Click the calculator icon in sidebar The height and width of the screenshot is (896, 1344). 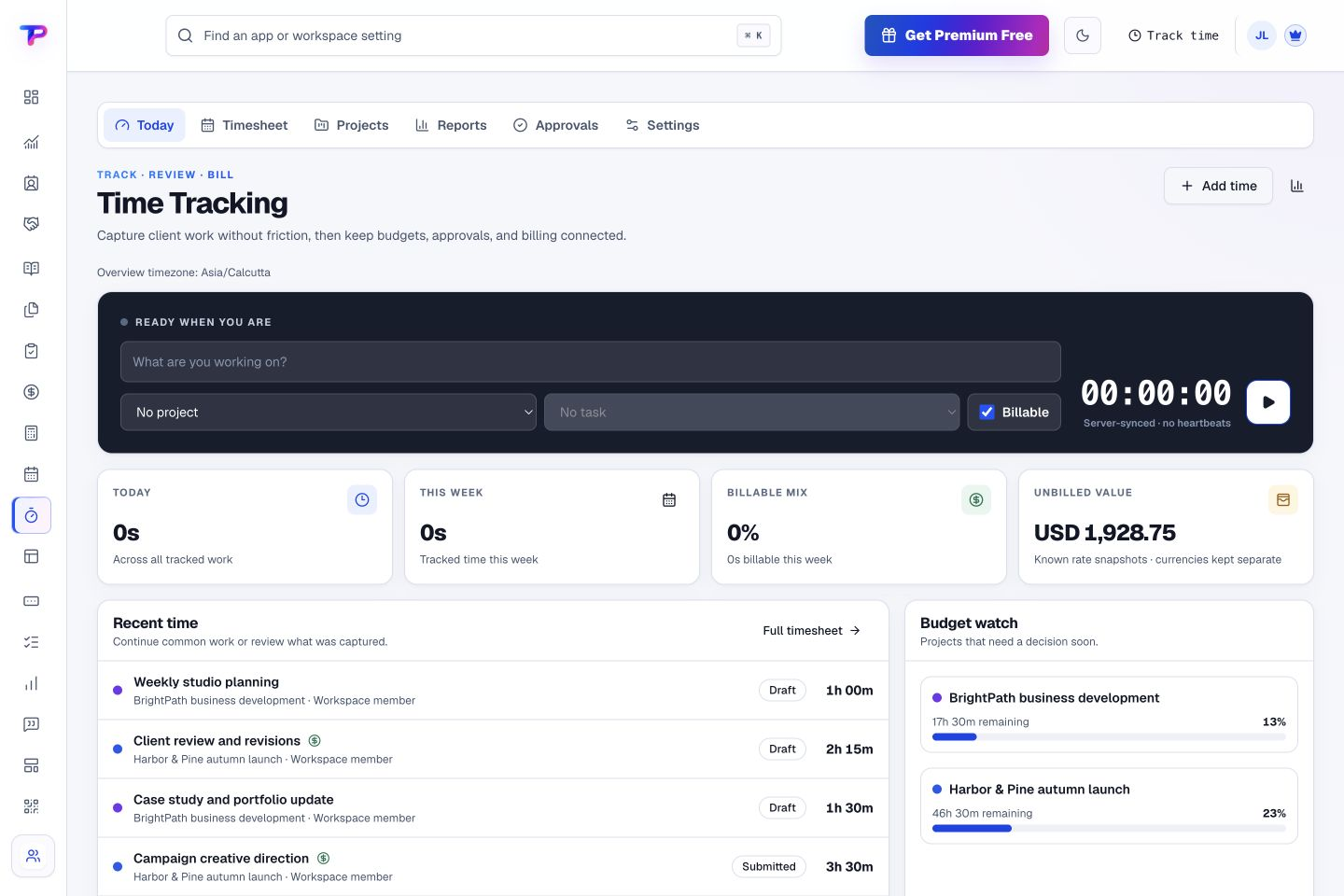(x=31, y=433)
